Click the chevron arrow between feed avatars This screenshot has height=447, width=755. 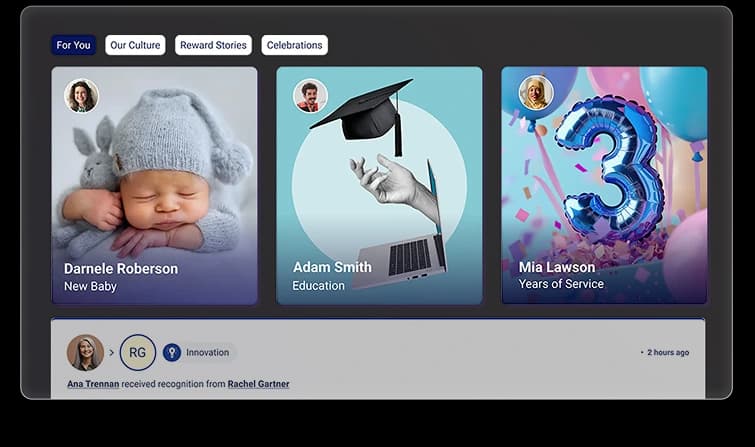coord(111,353)
